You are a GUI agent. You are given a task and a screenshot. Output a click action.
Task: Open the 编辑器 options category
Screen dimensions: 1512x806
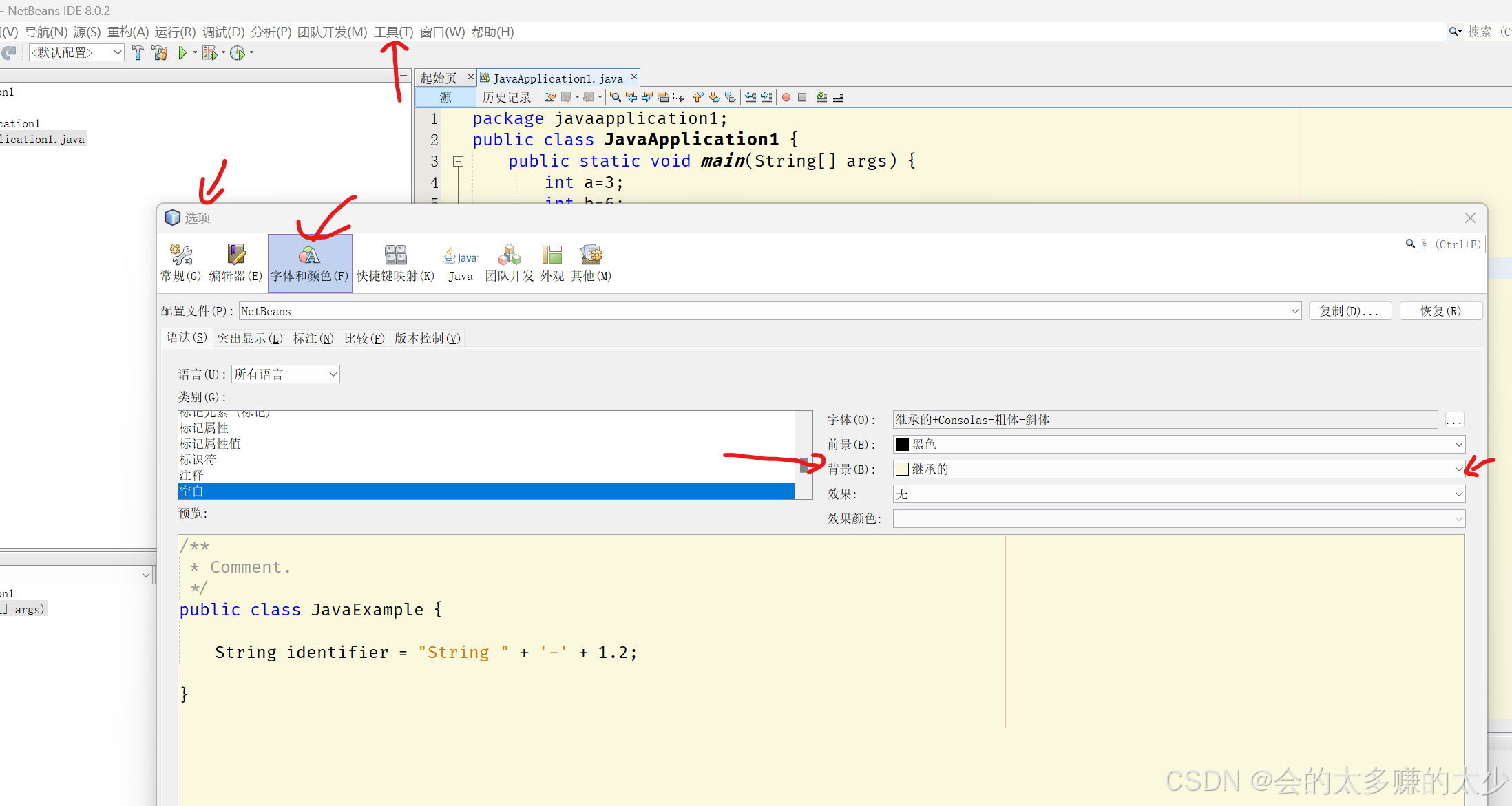(235, 263)
